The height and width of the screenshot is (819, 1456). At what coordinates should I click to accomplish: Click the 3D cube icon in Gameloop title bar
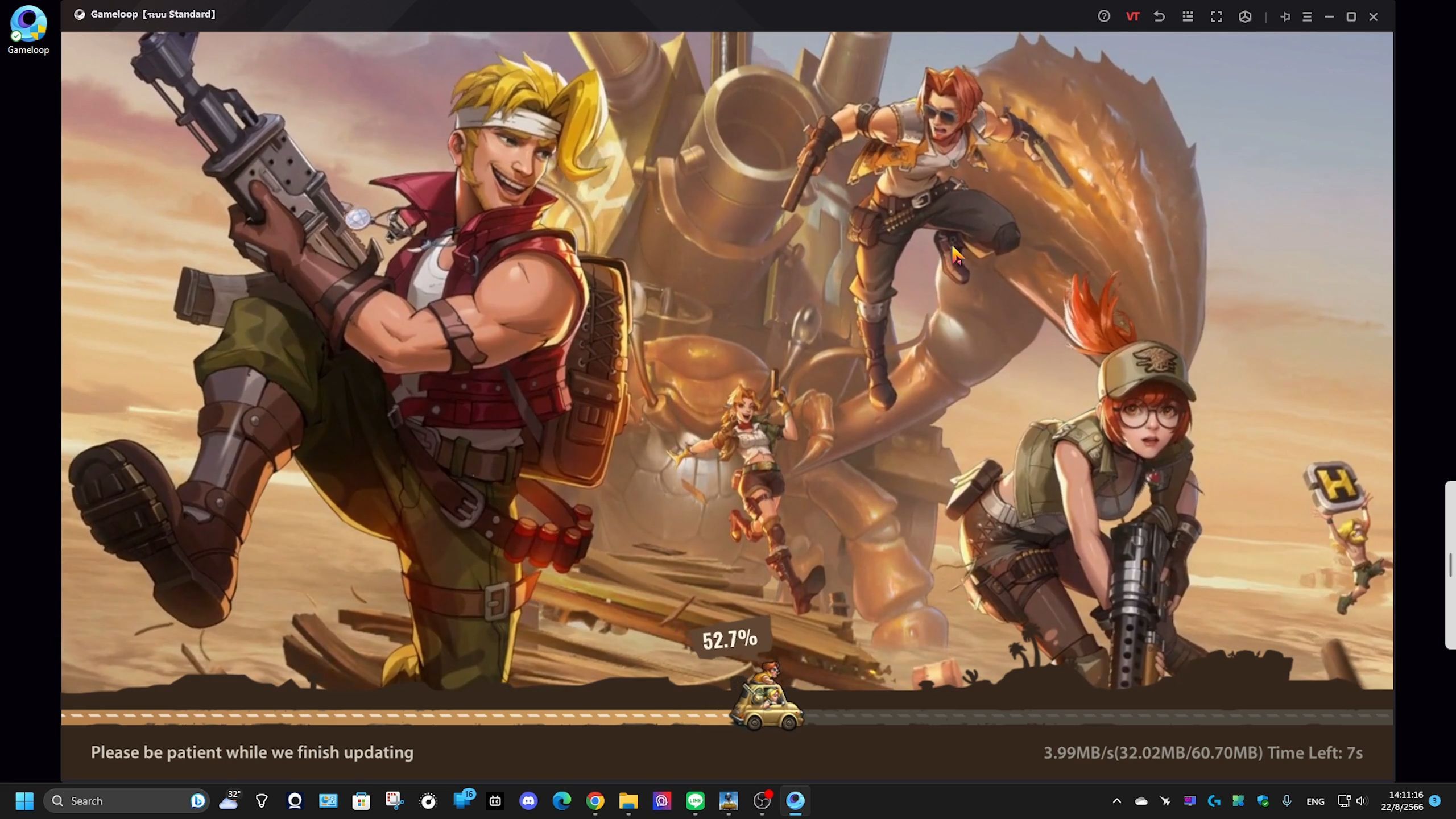tap(1245, 16)
